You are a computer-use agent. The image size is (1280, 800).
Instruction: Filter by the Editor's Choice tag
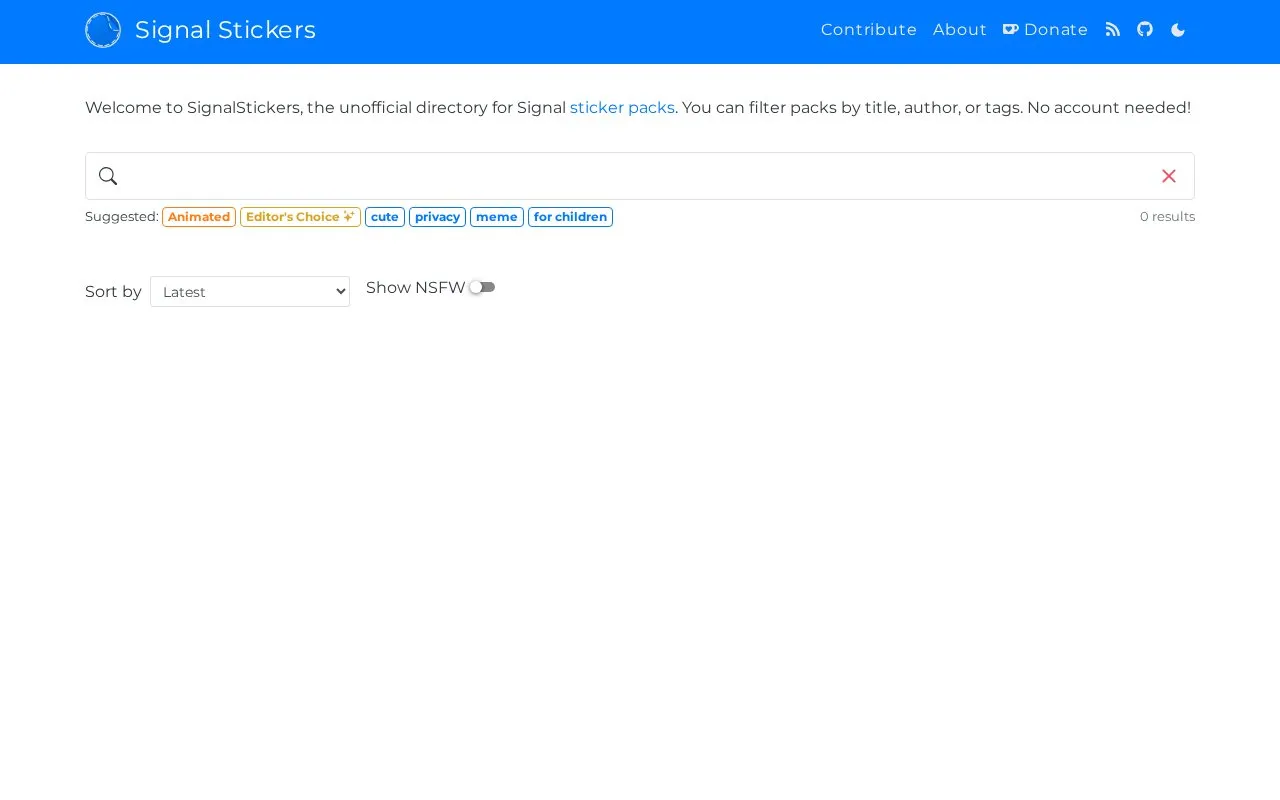click(x=300, y=217)
